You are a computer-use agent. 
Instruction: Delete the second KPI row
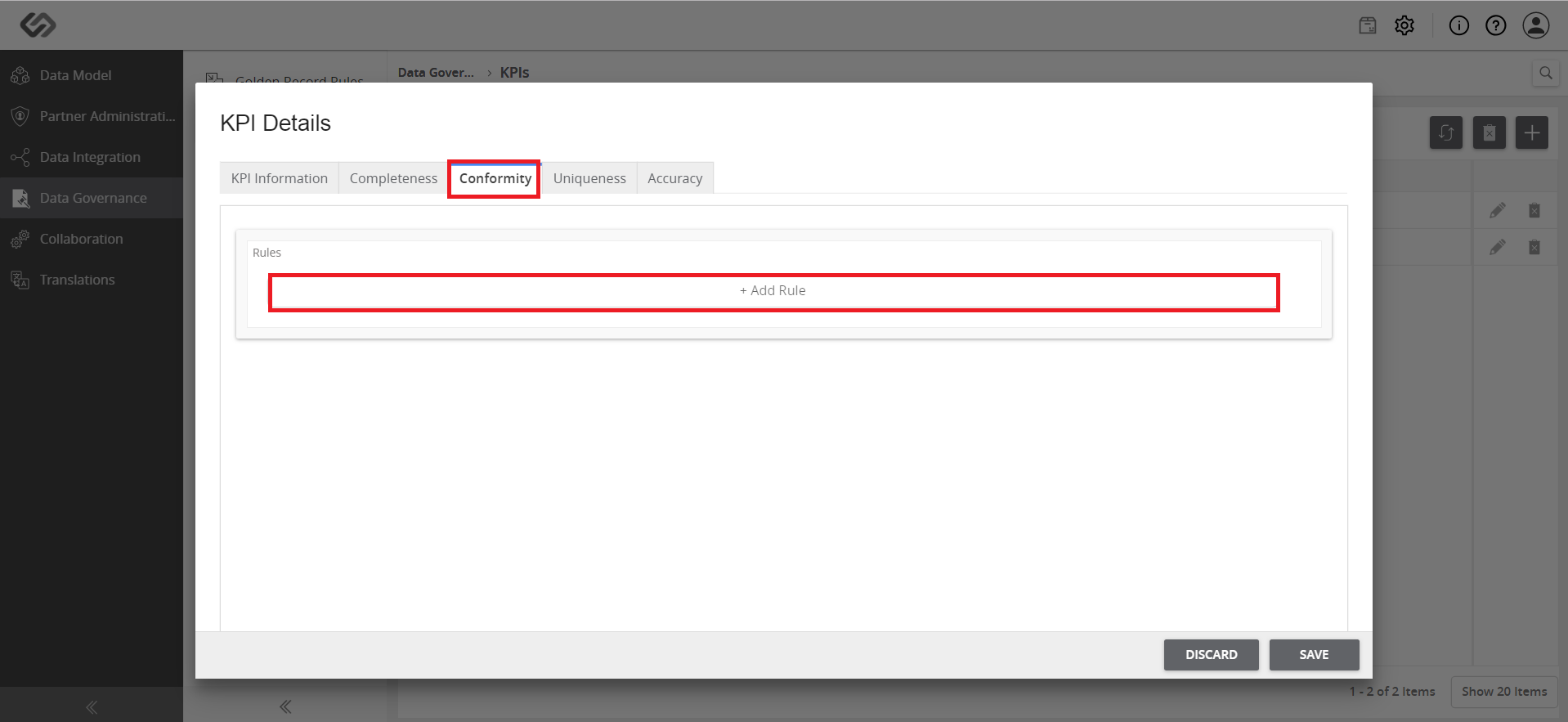1534,247
